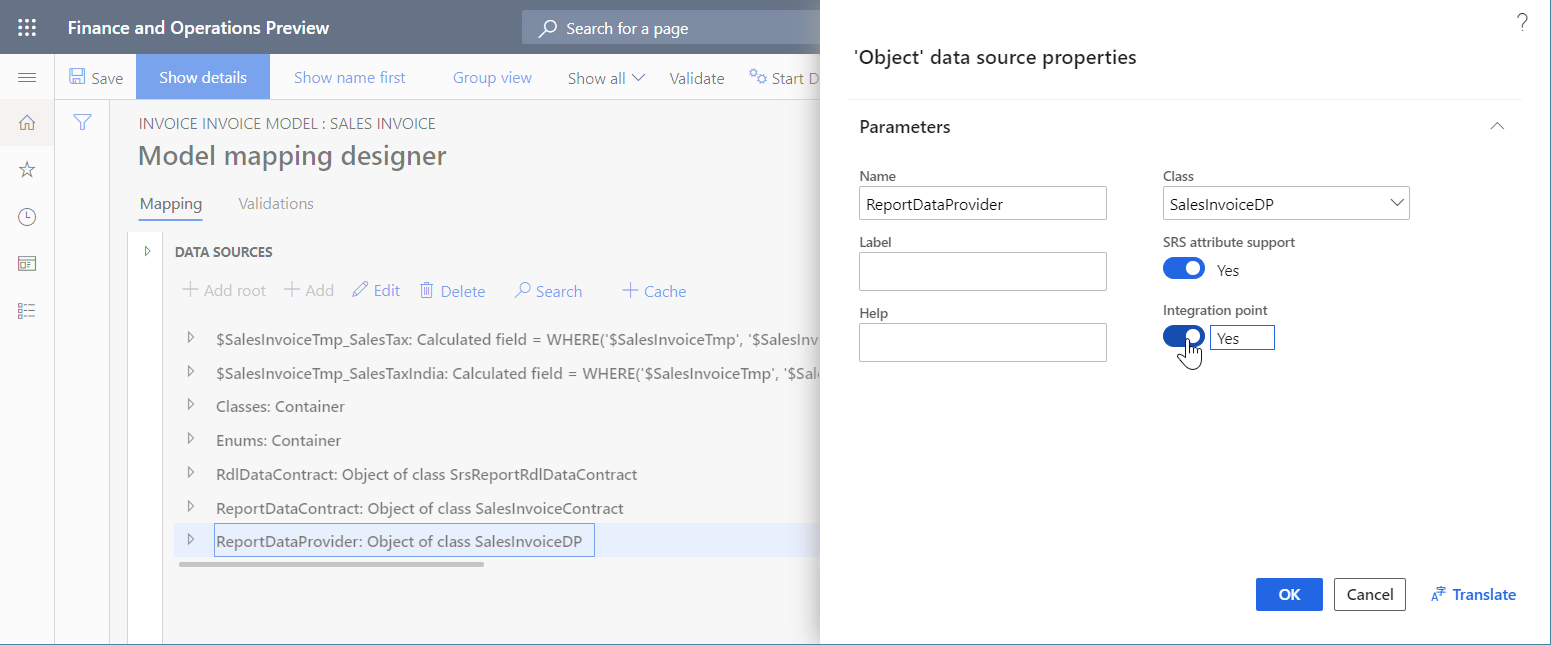Click the hamburger menu icon
Viewport: 1551px width, 645px height.
point(26,76)
